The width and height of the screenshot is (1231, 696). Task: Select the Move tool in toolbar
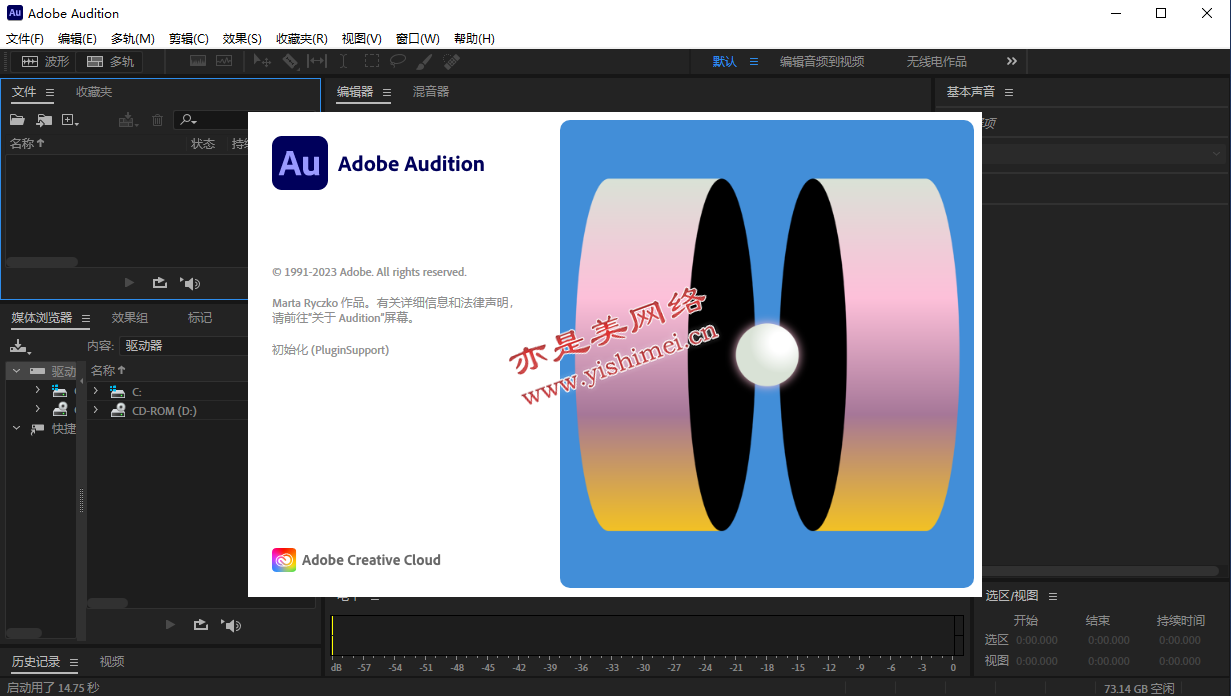pos(263,61)
